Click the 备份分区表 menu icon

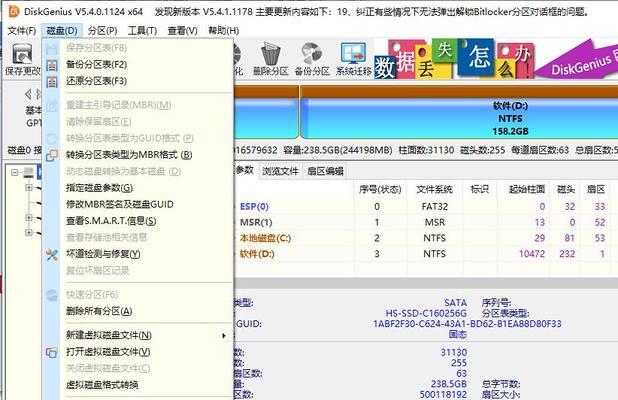pos(52,65)
